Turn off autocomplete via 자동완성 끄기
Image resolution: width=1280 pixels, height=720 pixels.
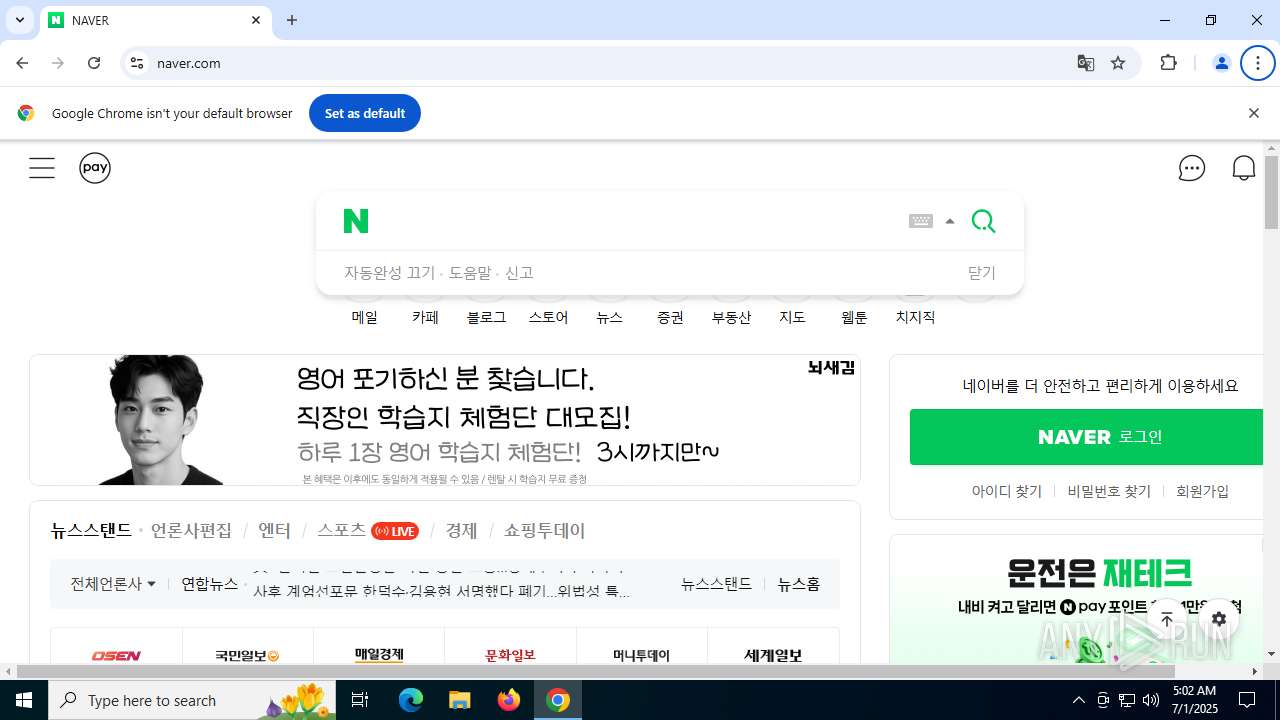coord(389,273)
